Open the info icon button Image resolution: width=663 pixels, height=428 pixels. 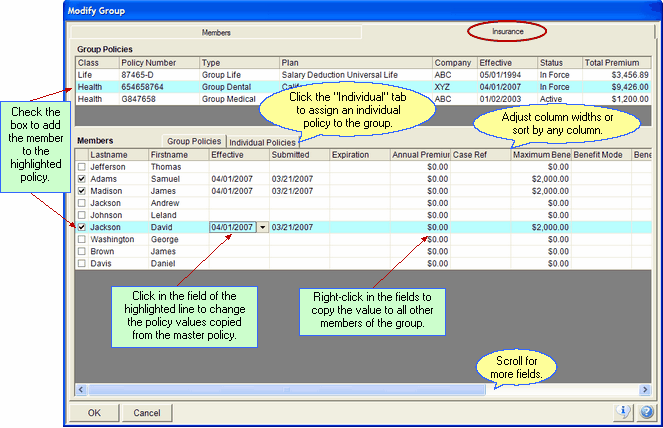(x=623, y=412)
